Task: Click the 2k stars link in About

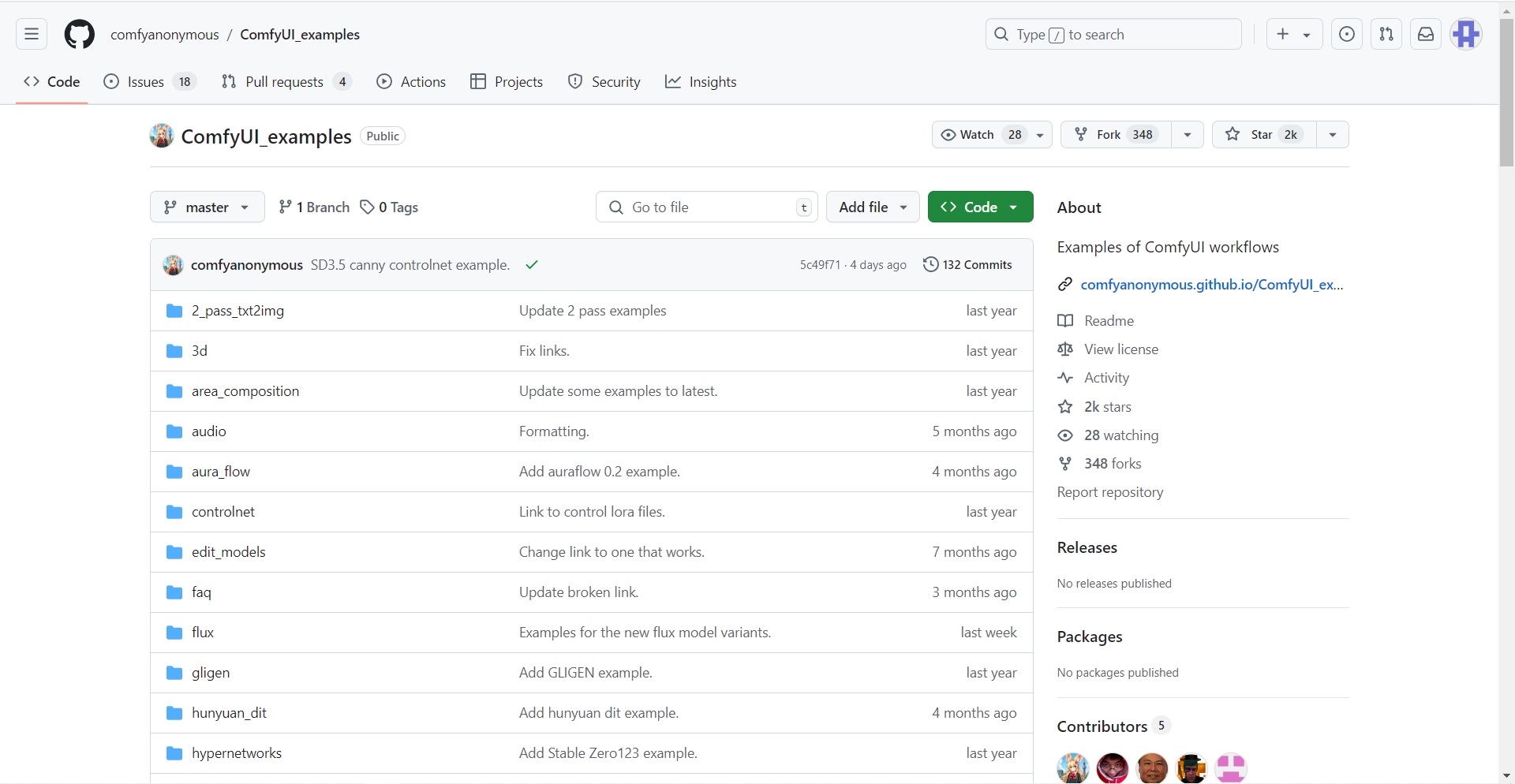Action: (1108, 407)
